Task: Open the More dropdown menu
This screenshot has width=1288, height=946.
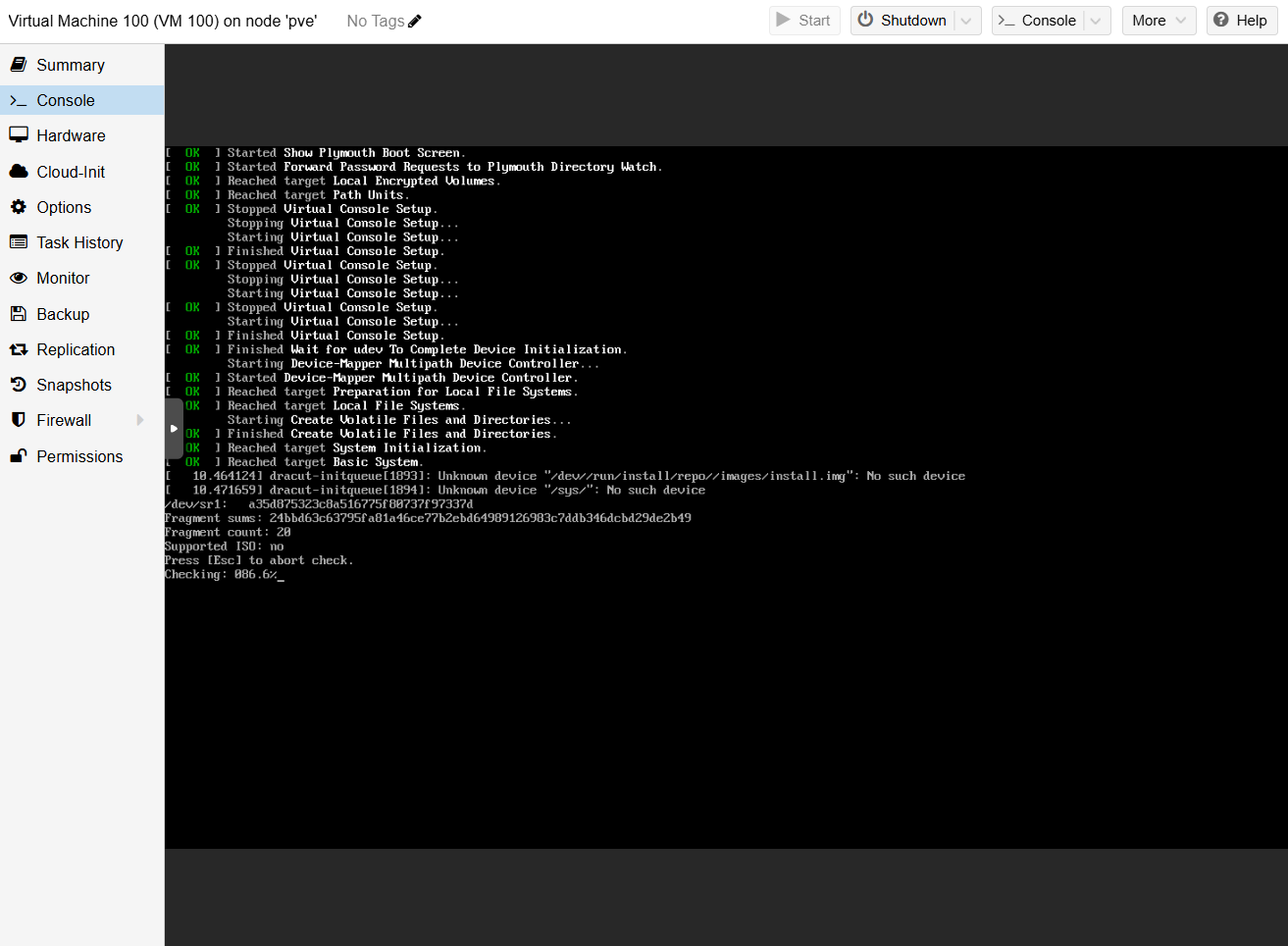Action: click(x=1159, y=21)
